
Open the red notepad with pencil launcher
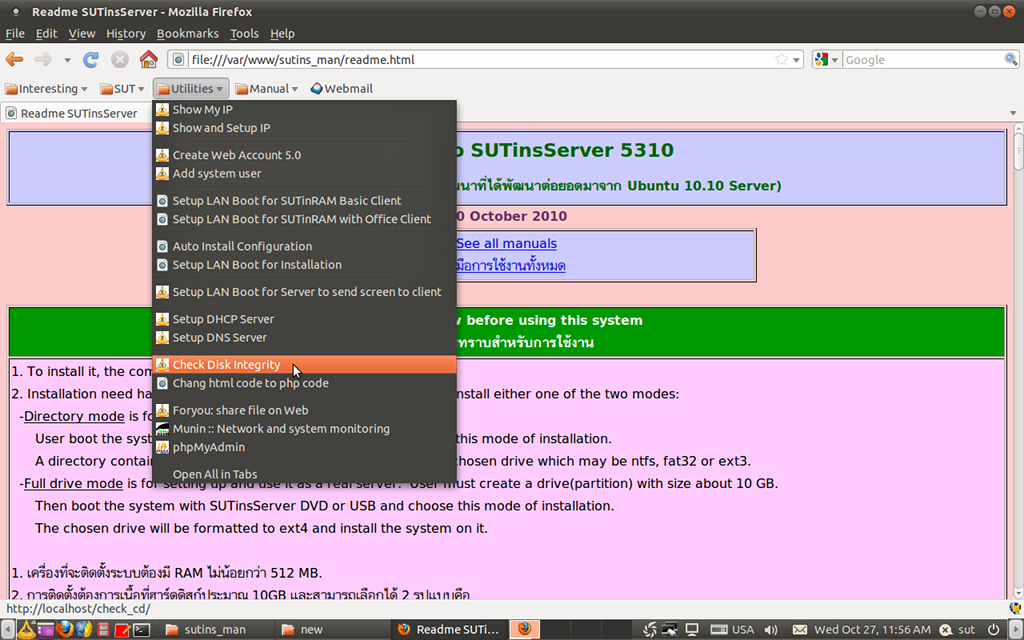(122, 630)
